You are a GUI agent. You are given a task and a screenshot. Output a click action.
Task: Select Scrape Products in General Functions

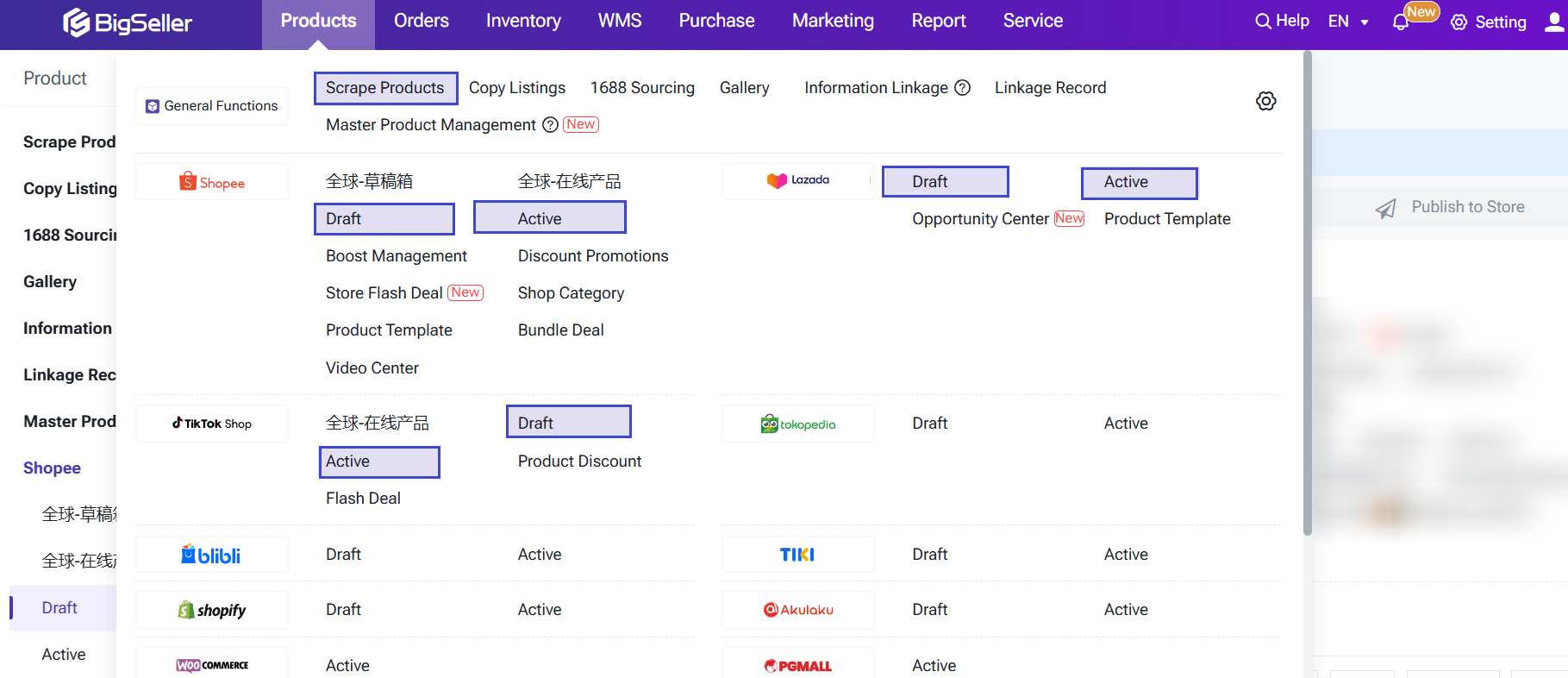pyautogui.click(x=384, y=88)
